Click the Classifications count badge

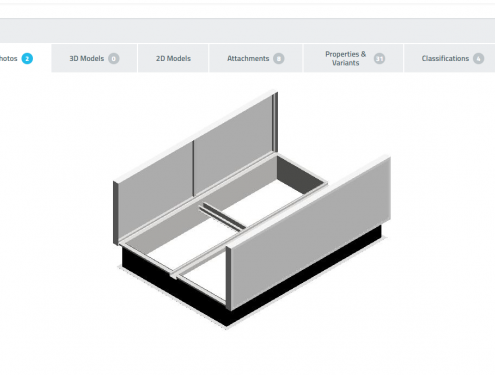point(479,59)
